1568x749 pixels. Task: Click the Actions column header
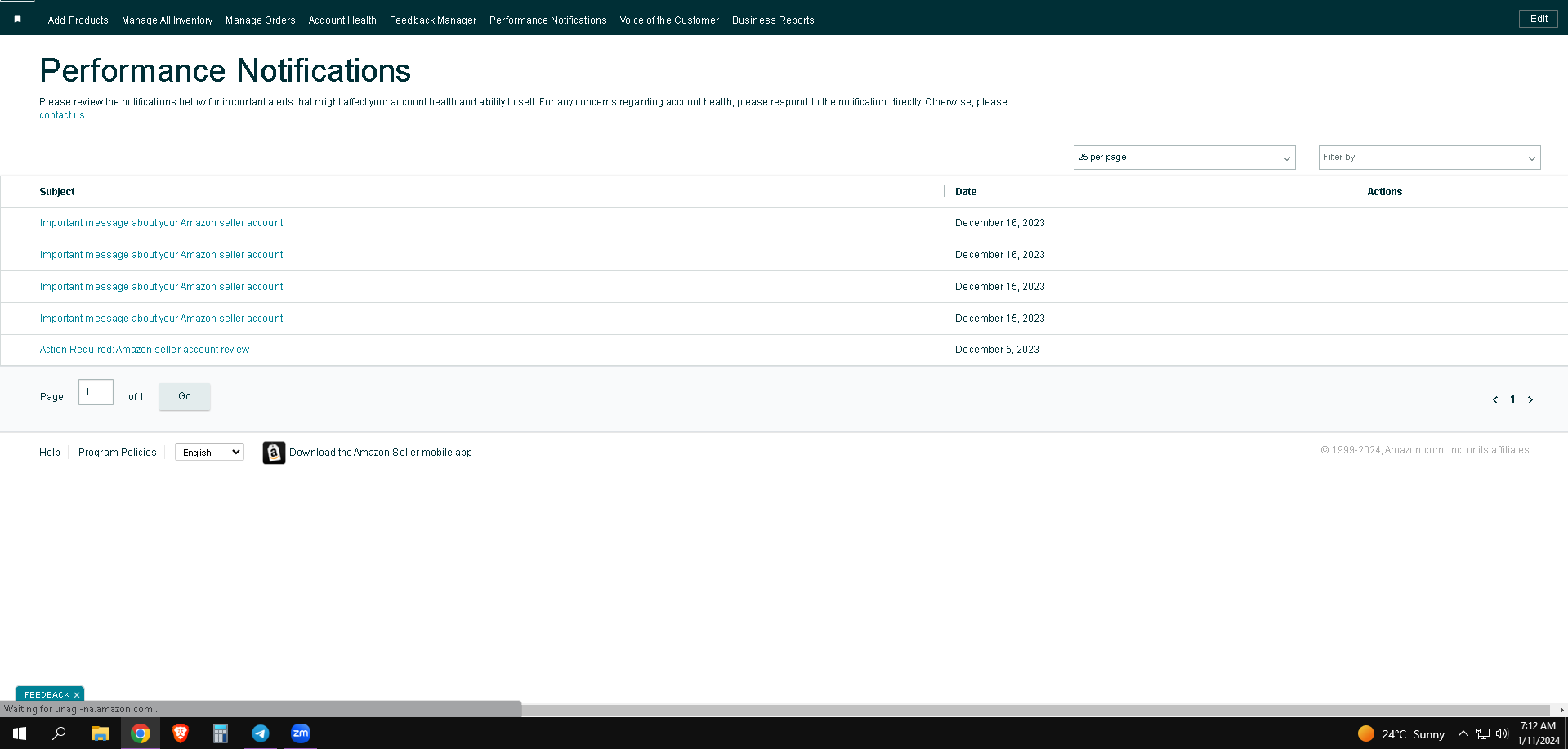[x=1384, y=192]
